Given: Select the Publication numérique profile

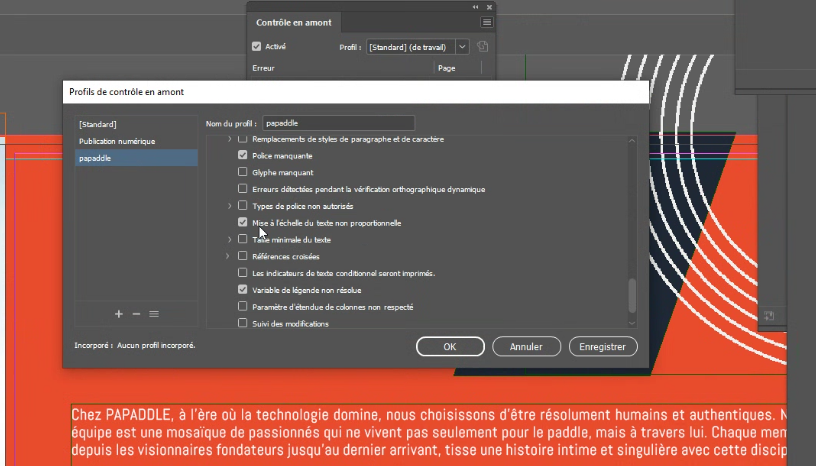Looking at the screenshot, I should click(117, 141).
